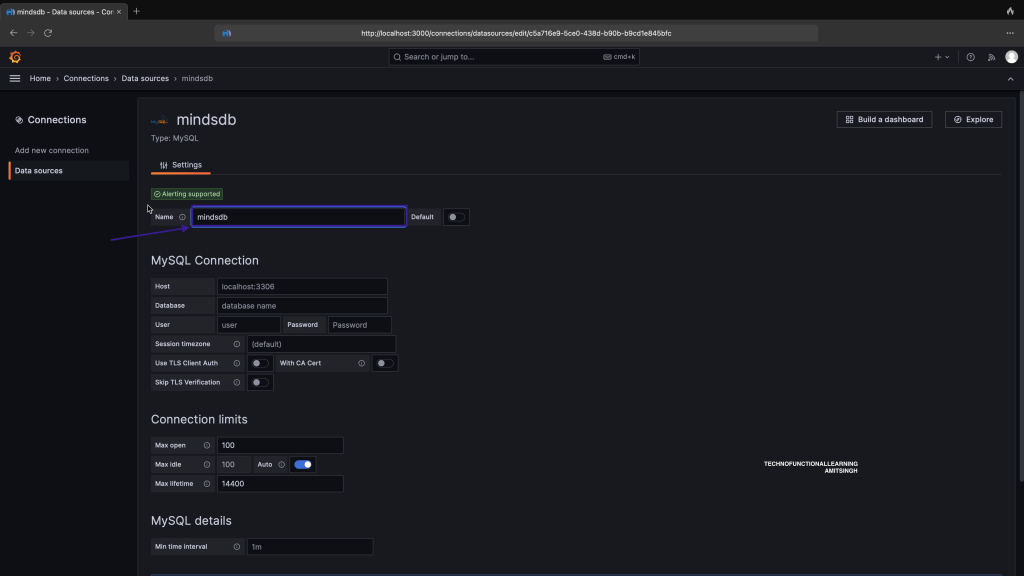The height and width of the screenshot is (576, 1024).
Task: Click the user profile avatar
Action: coord(1011,57)
